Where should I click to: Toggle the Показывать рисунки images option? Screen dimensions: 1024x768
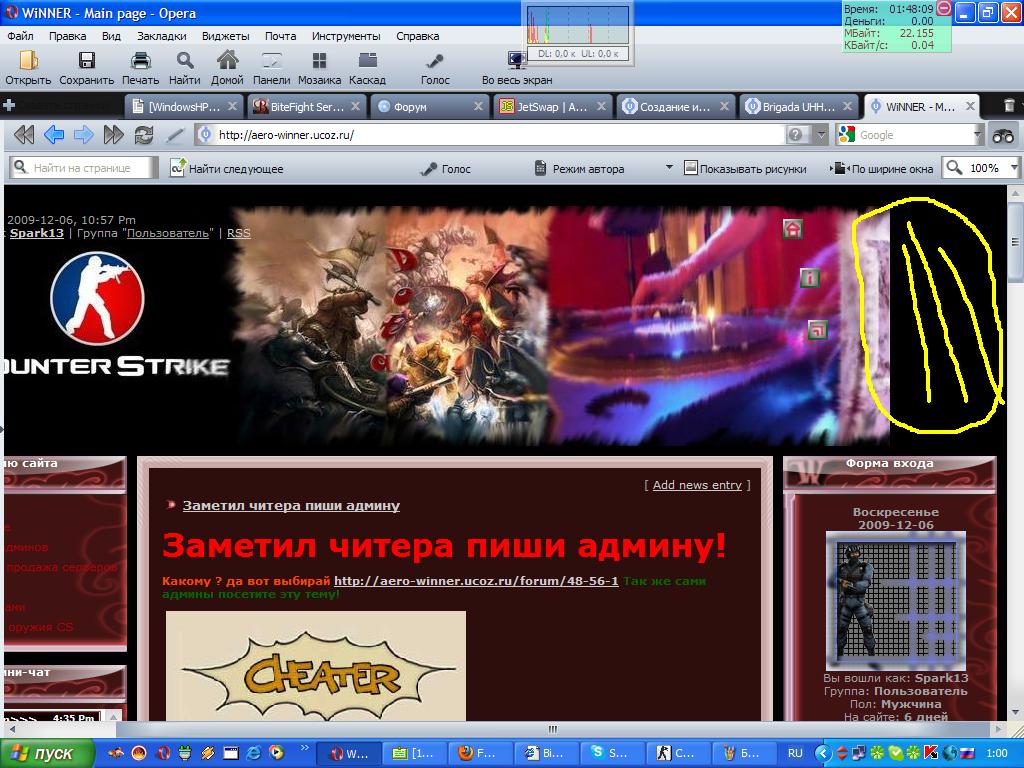click(x=745, y=168)
